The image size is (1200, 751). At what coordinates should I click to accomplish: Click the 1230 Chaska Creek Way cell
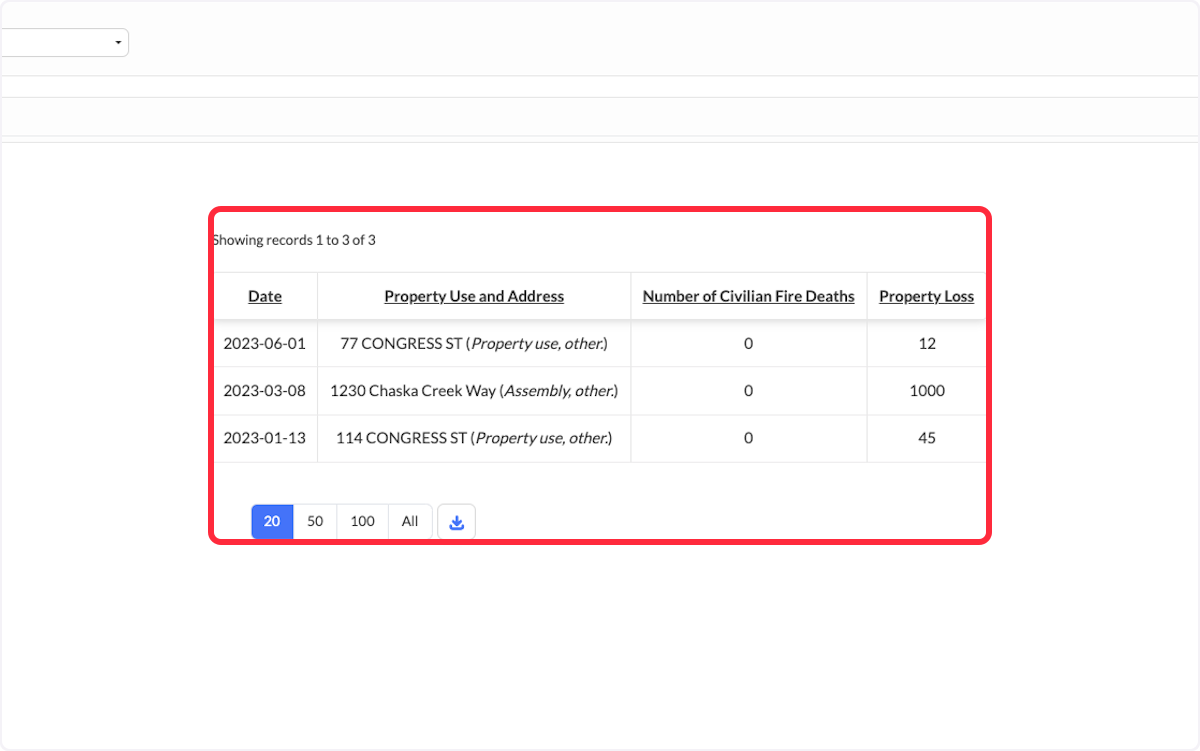[x=474, y=391]
